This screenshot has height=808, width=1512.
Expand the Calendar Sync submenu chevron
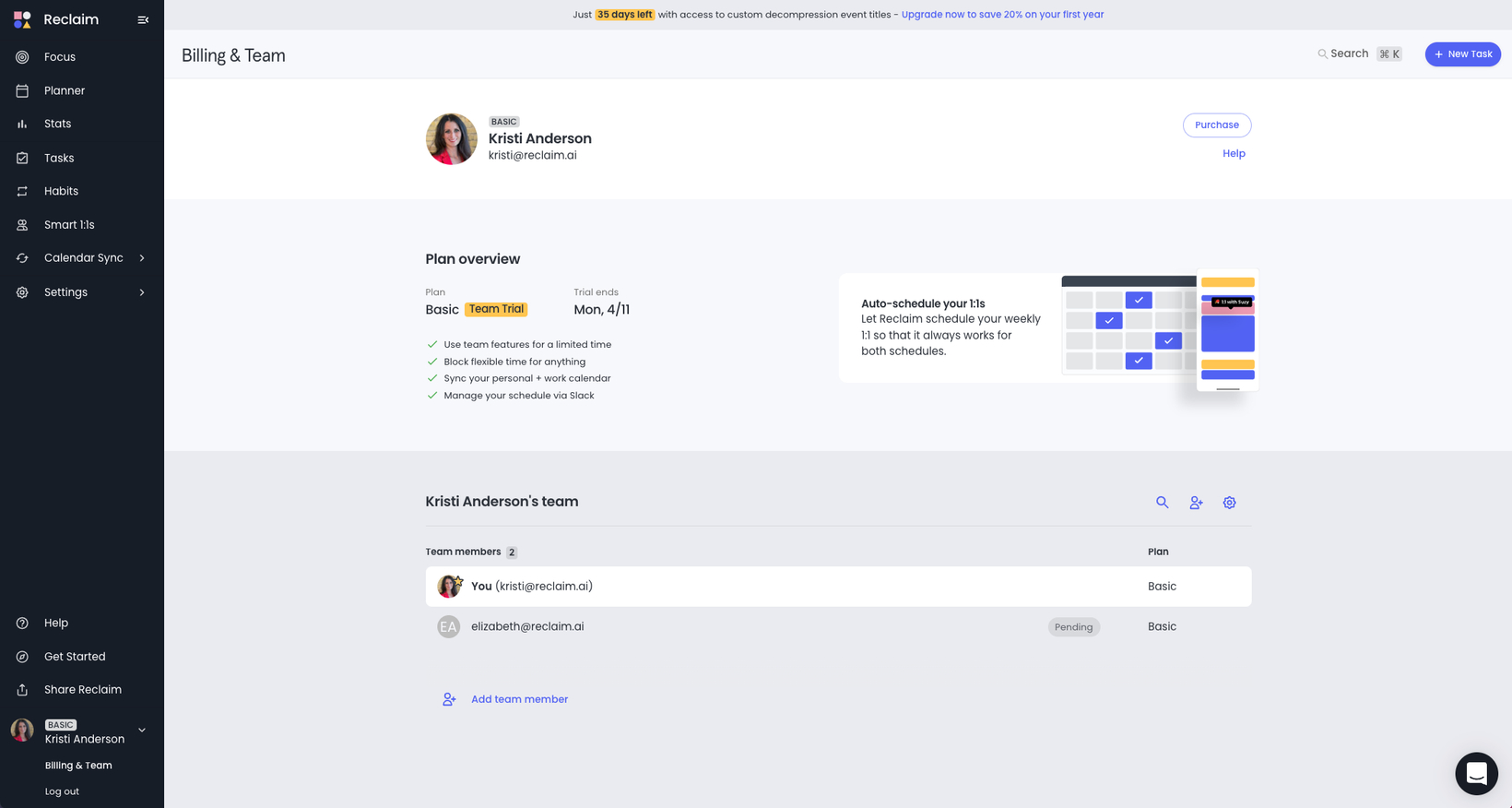142,258
